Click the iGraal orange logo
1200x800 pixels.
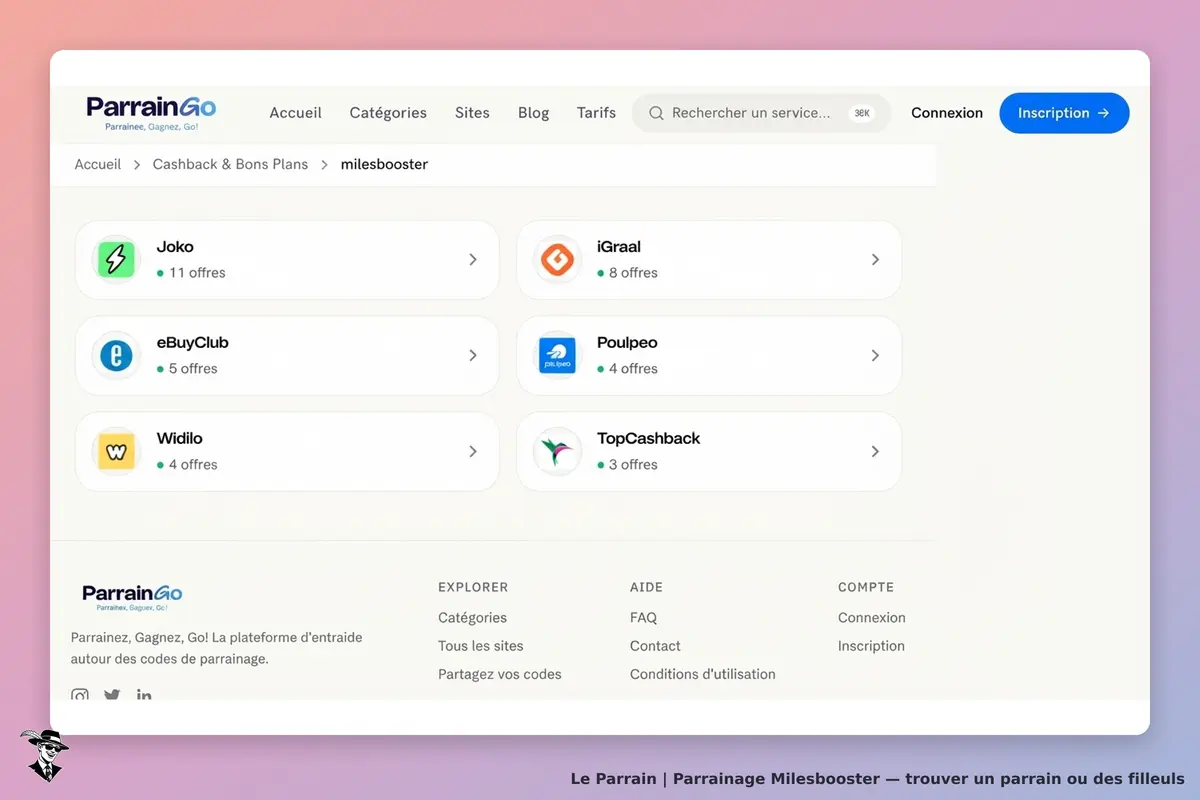[x=557, y=260]
